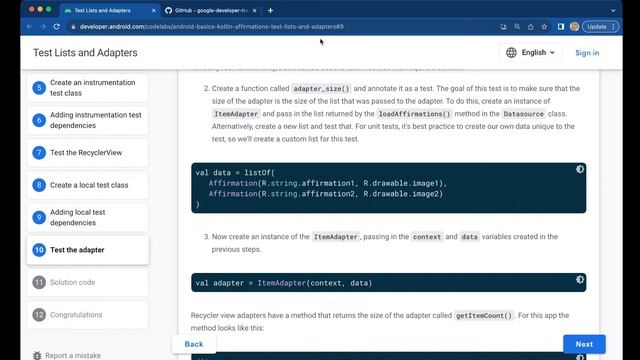
Task: Click the Test Lists and Adapters page title
Action: [85, 53]
